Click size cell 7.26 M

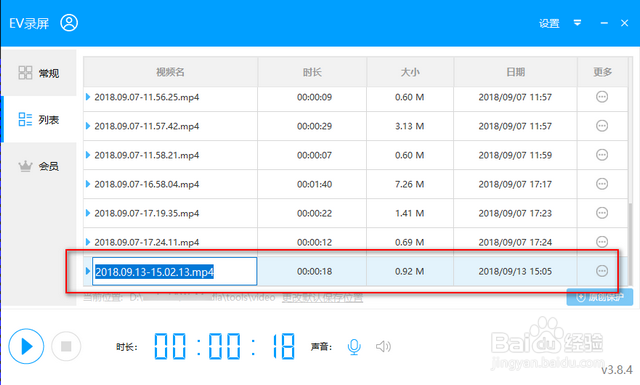pyautogui.click(x=409, y=184)
